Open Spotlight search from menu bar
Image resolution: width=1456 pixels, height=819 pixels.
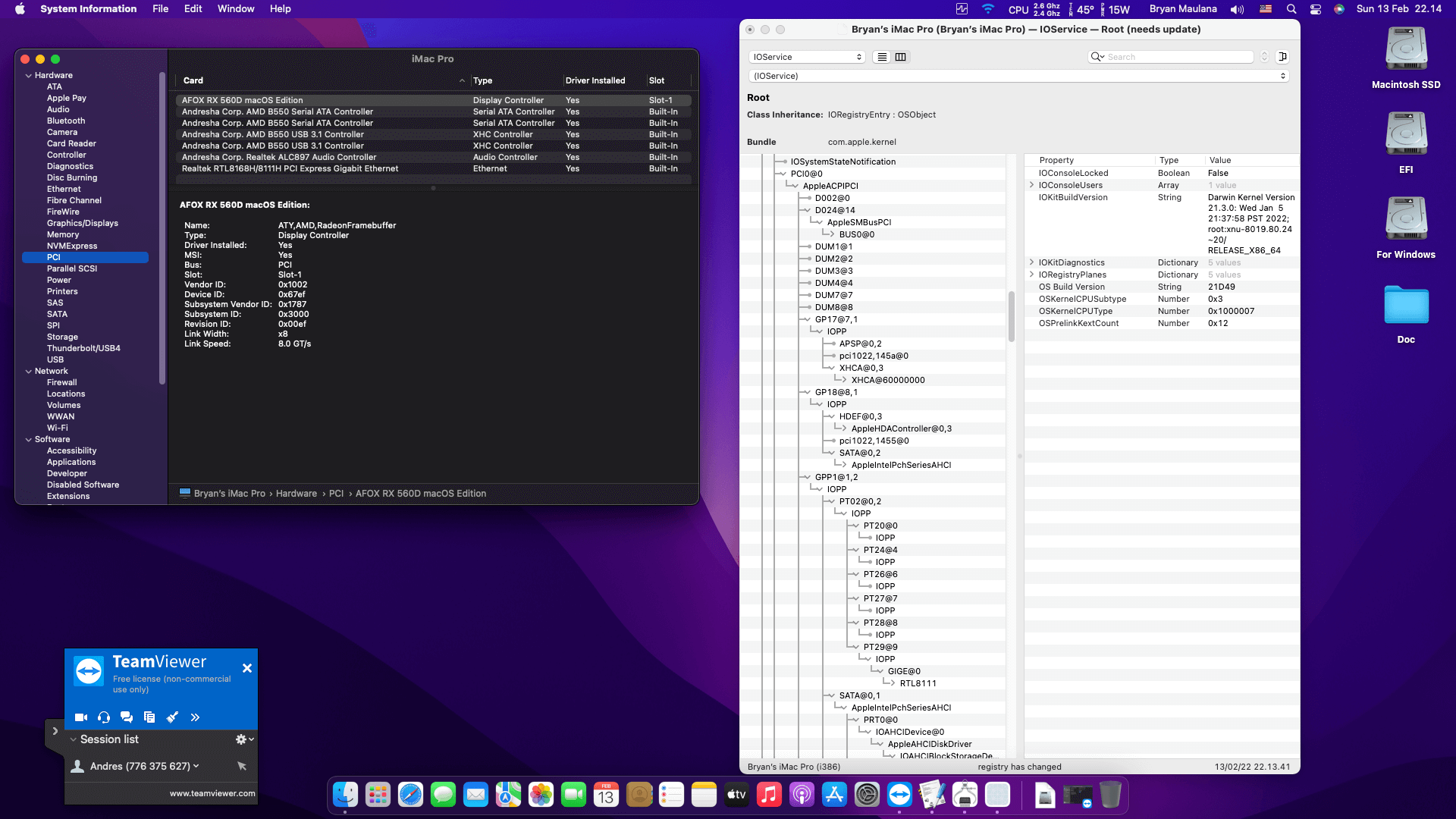(1291, 9)
